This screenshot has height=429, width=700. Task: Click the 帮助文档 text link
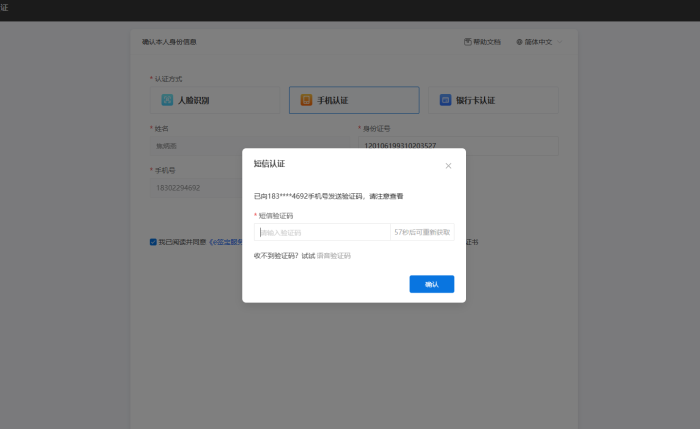487,42
